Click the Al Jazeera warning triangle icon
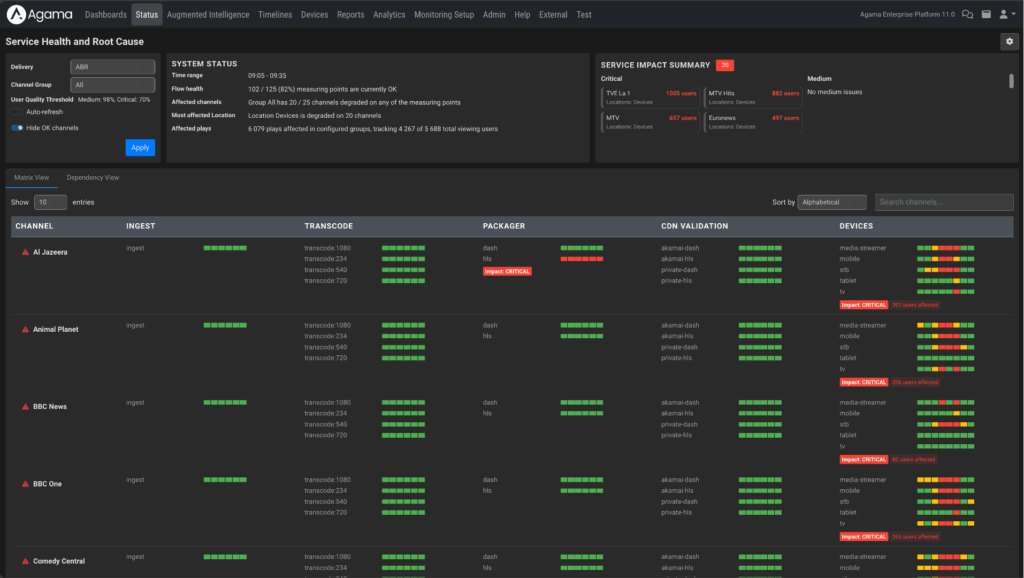Viewport: 1024px width, 578px height. point(26,252)
